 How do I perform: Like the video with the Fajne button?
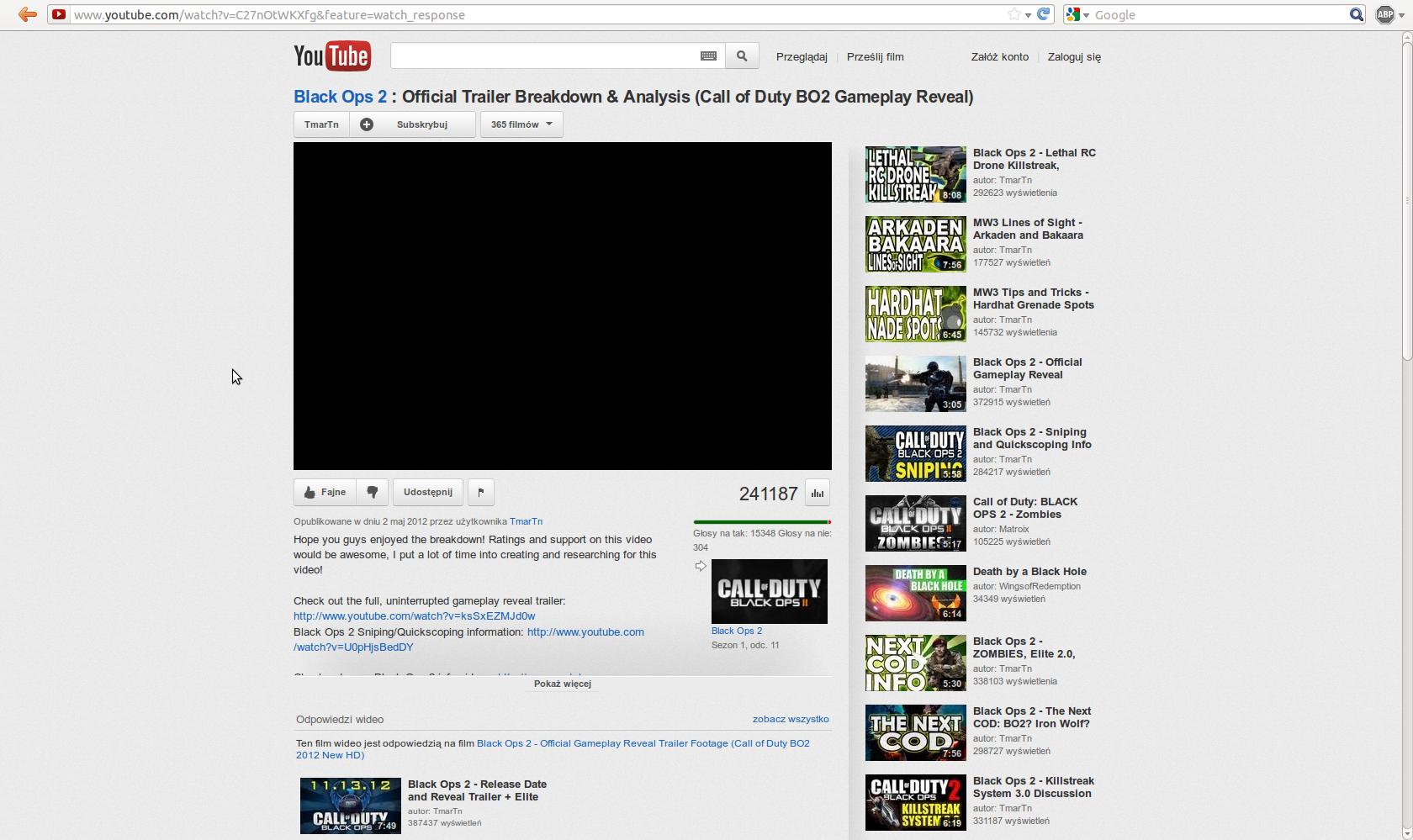coord(325,492)
